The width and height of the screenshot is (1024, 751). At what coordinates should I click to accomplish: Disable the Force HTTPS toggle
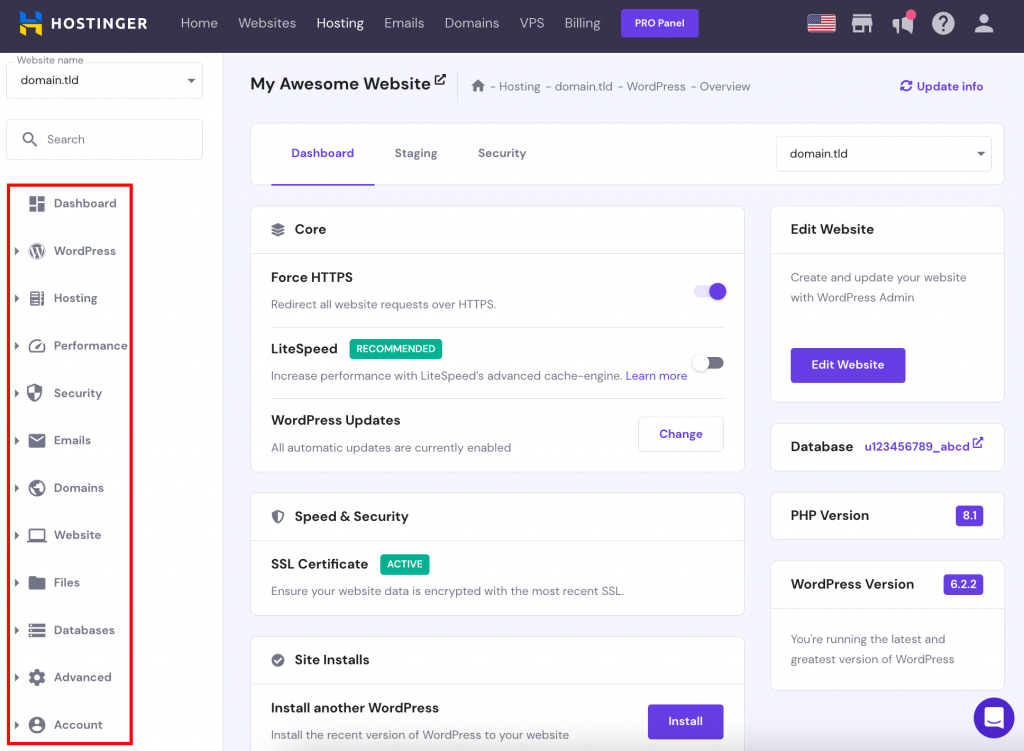pyautogui.click(x=709, y=291)
